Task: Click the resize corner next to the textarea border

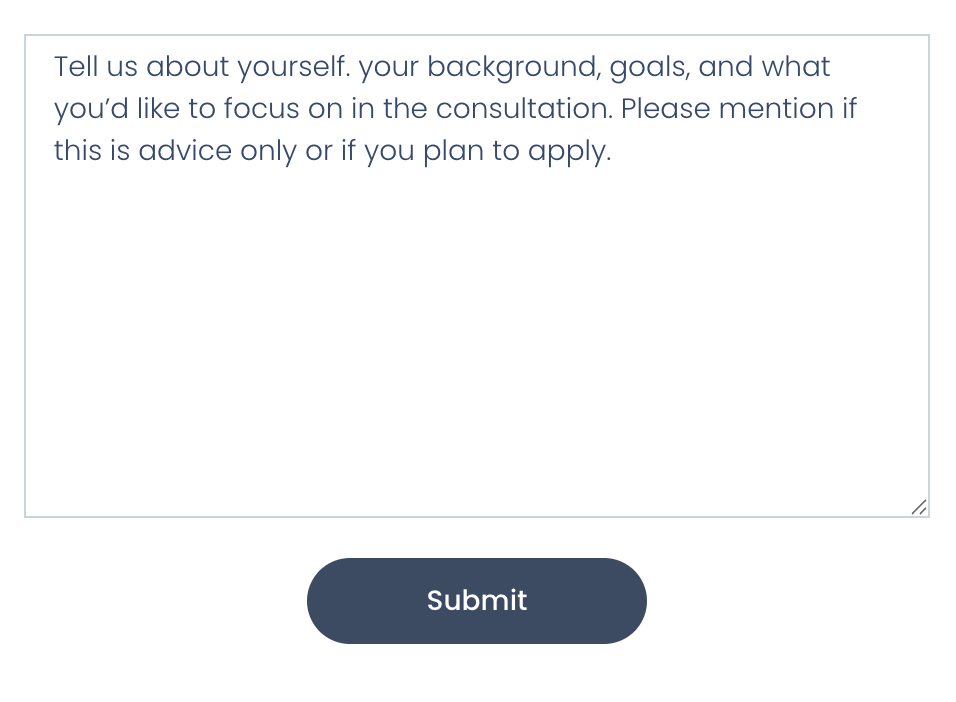Action: (x=919, y=507)
